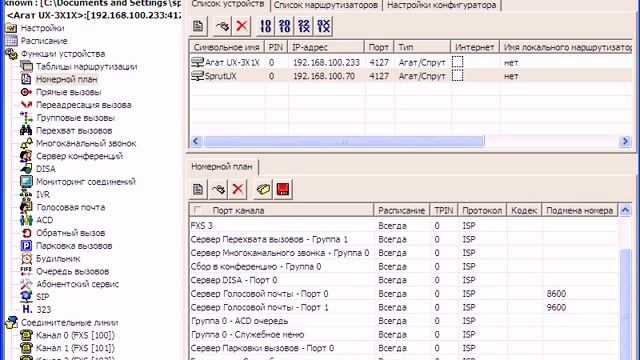Select Номерной план tree item
640x360 pixels.
(67, 79)
